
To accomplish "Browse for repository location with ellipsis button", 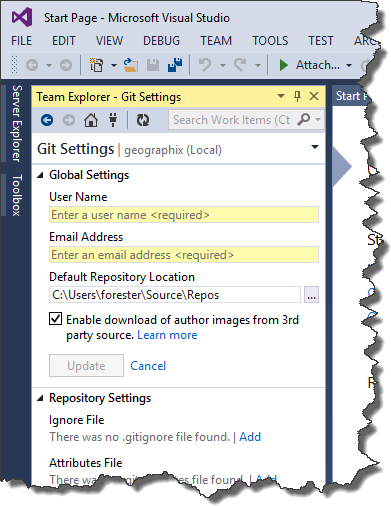I will pyautogui.click(x=311, y=295).
